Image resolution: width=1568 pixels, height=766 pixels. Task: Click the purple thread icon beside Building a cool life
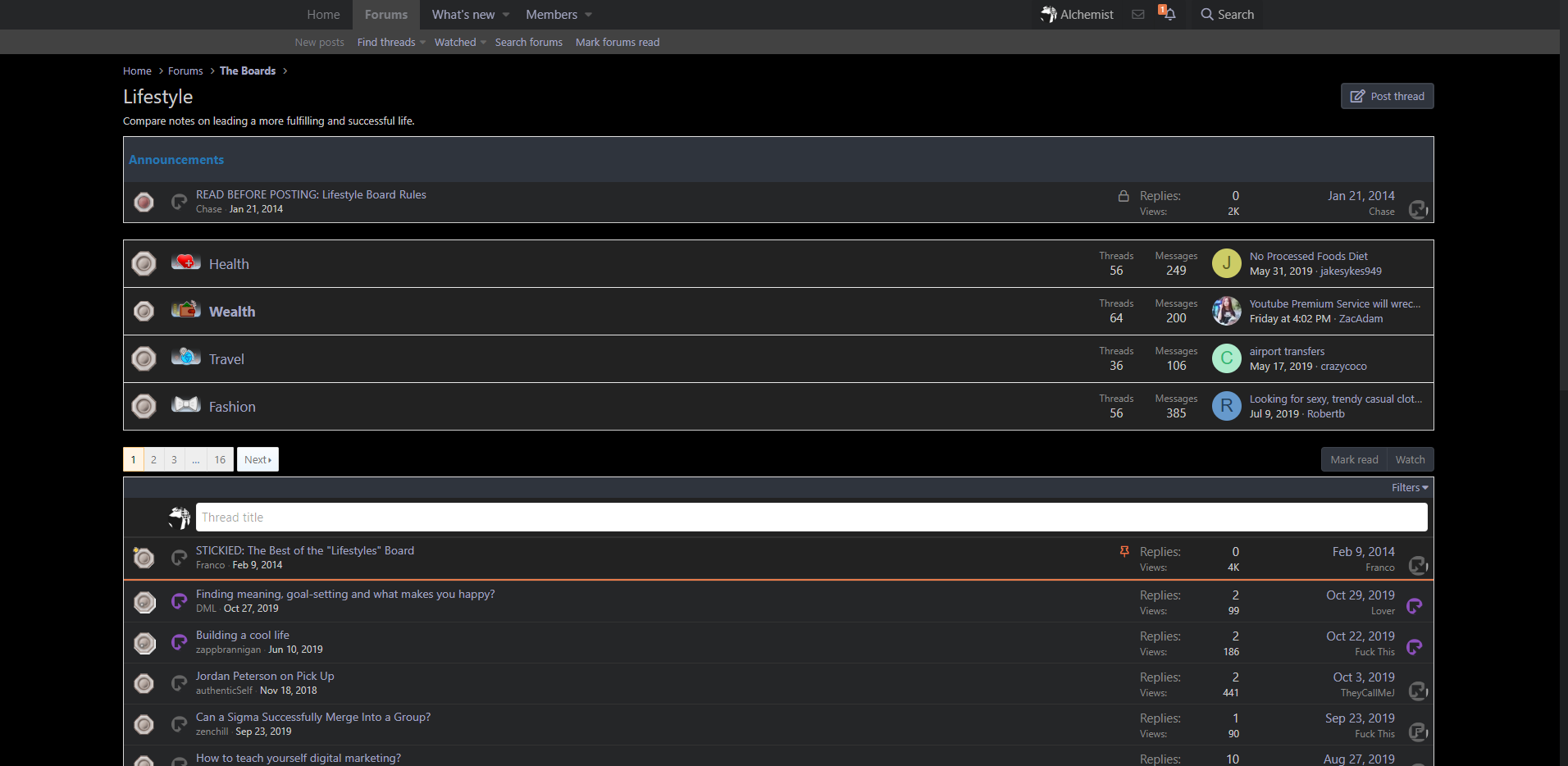point(179,643)
